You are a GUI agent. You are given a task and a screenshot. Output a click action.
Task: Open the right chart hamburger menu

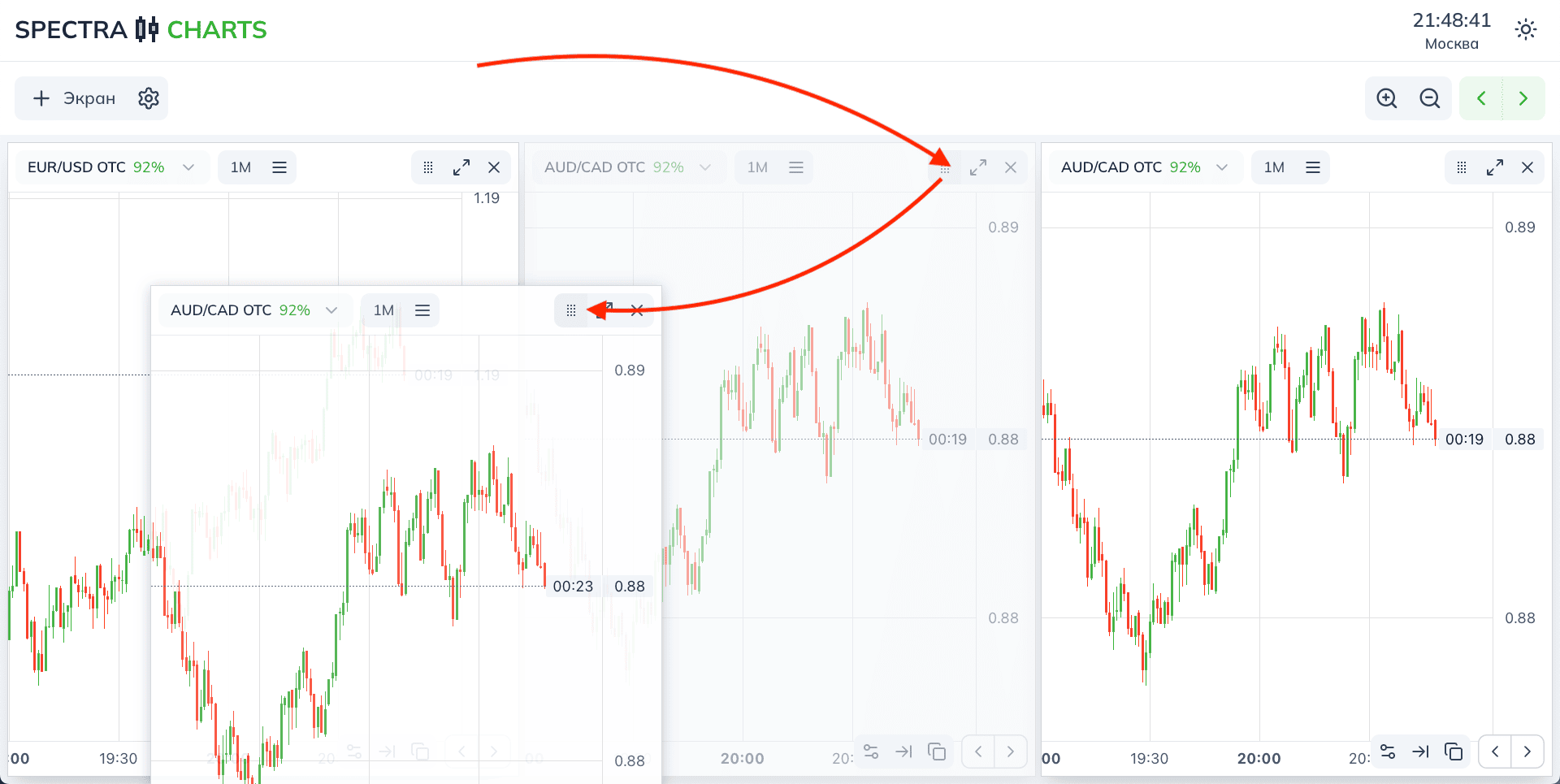tap(1313, 167)
